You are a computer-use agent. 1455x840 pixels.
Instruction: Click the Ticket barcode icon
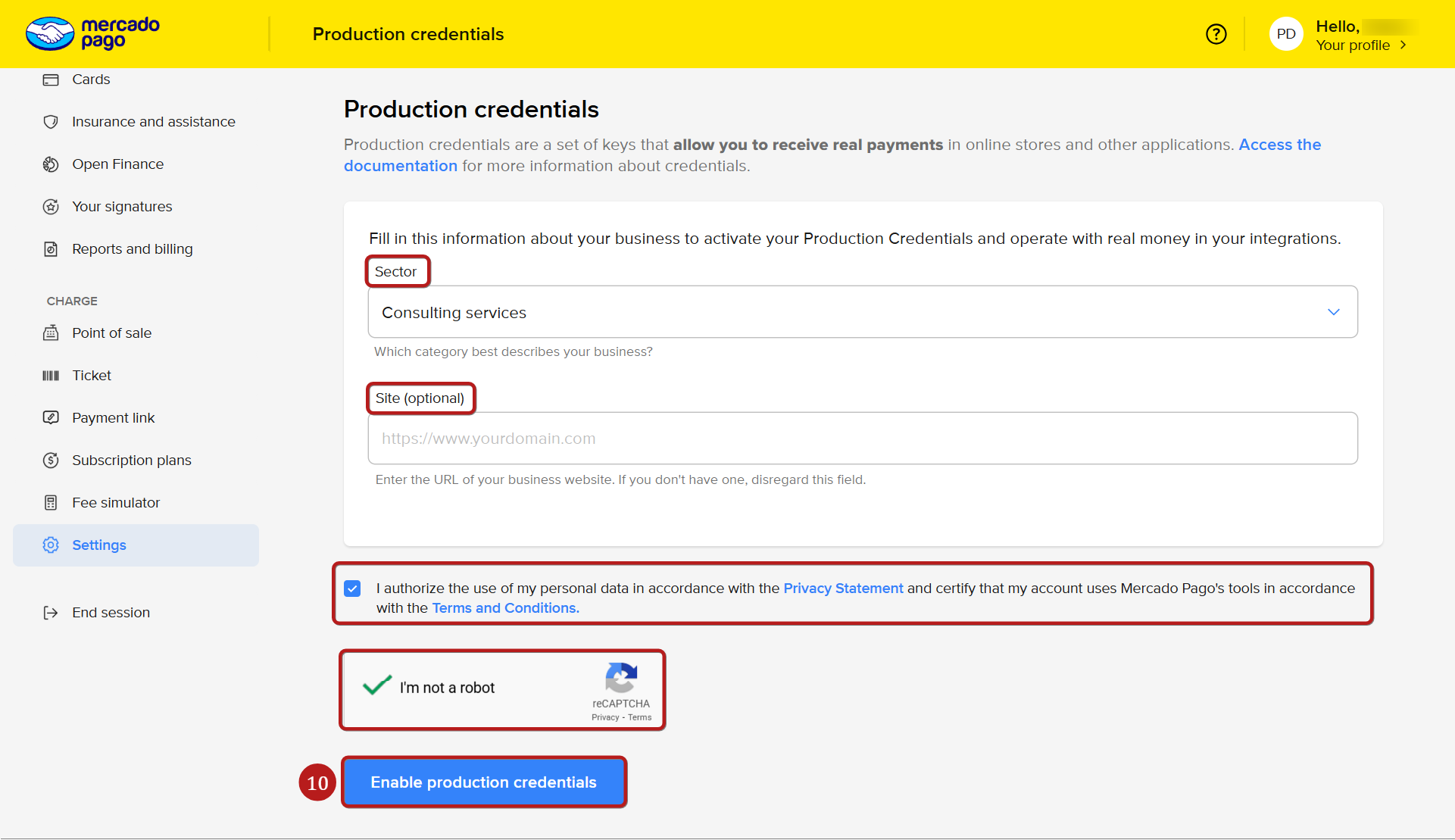tap(51, 376)
